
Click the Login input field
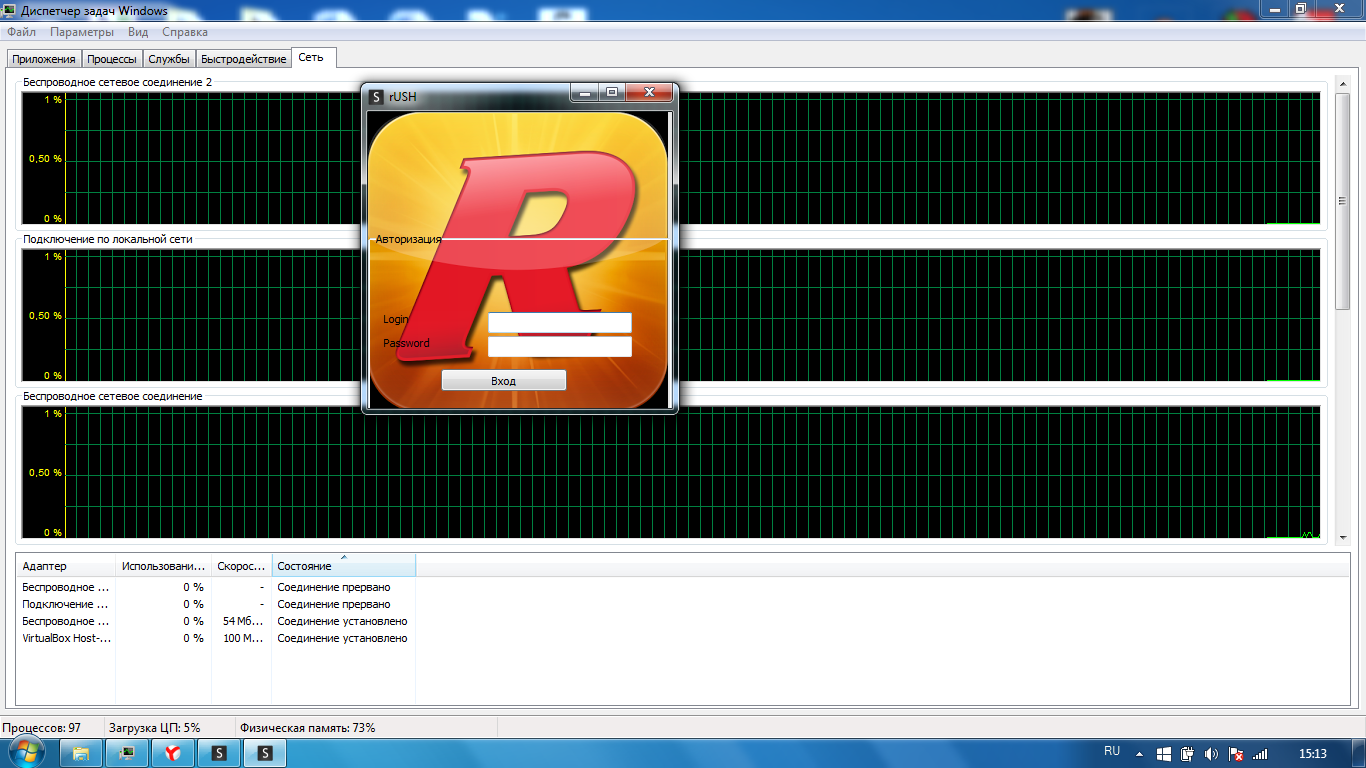(x=559, y=322)
